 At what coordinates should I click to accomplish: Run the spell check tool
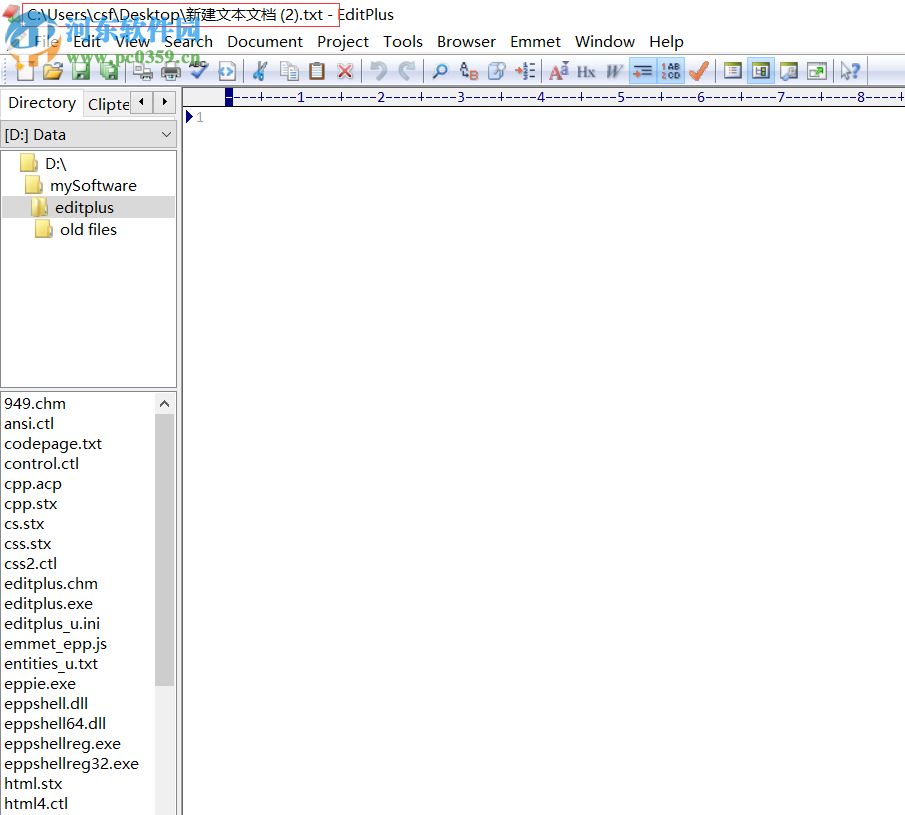(199, 71)
